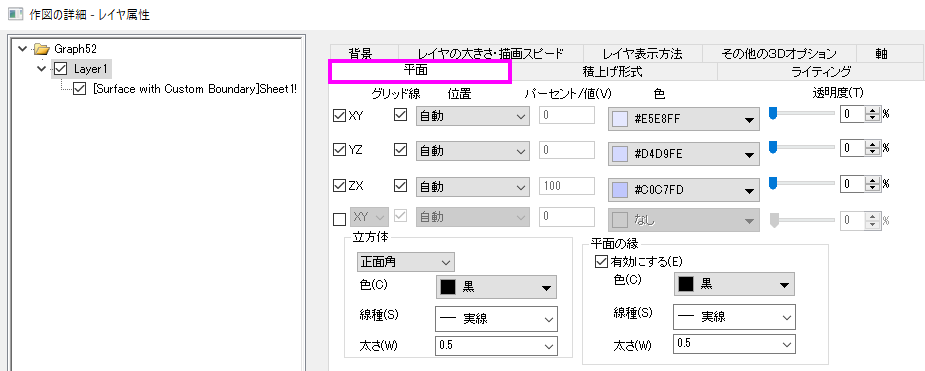This screenshot has width=925, height=371.
Task: Open the #E5E8FF color picker for XY
Action: tap(683, 119)
